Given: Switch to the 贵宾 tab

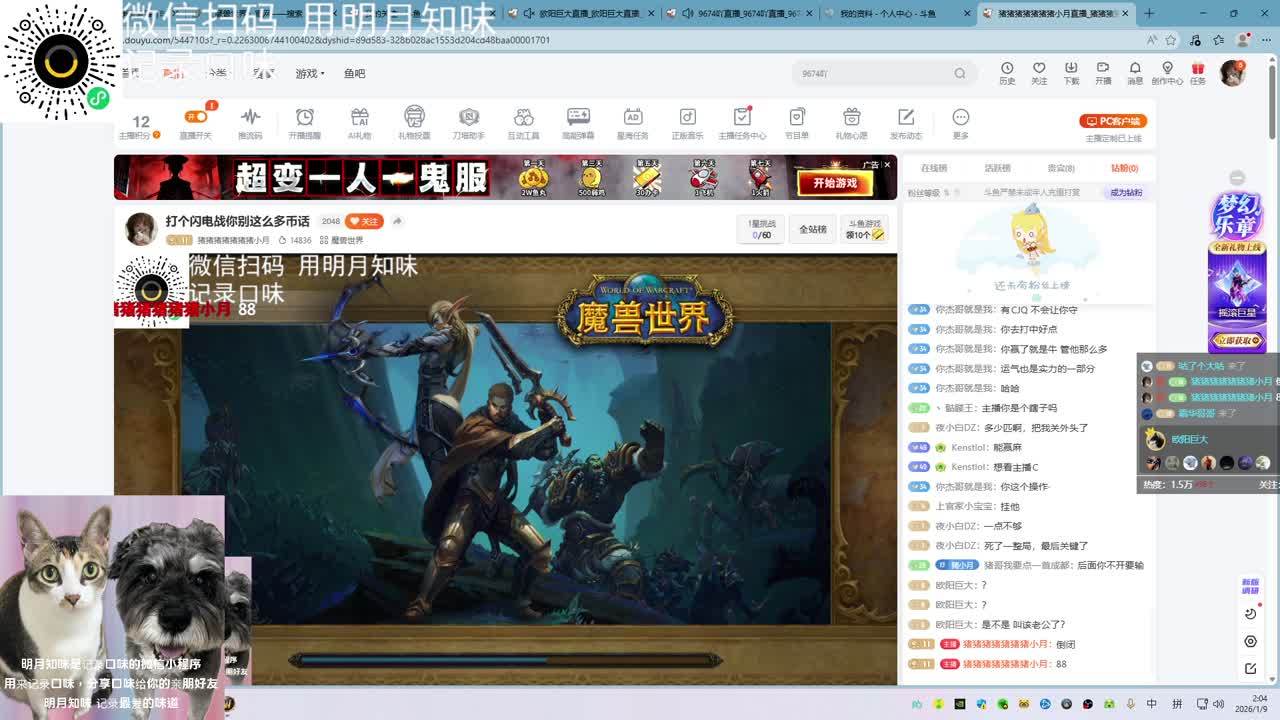Looking at the screenshot, I should [1061, 168].
